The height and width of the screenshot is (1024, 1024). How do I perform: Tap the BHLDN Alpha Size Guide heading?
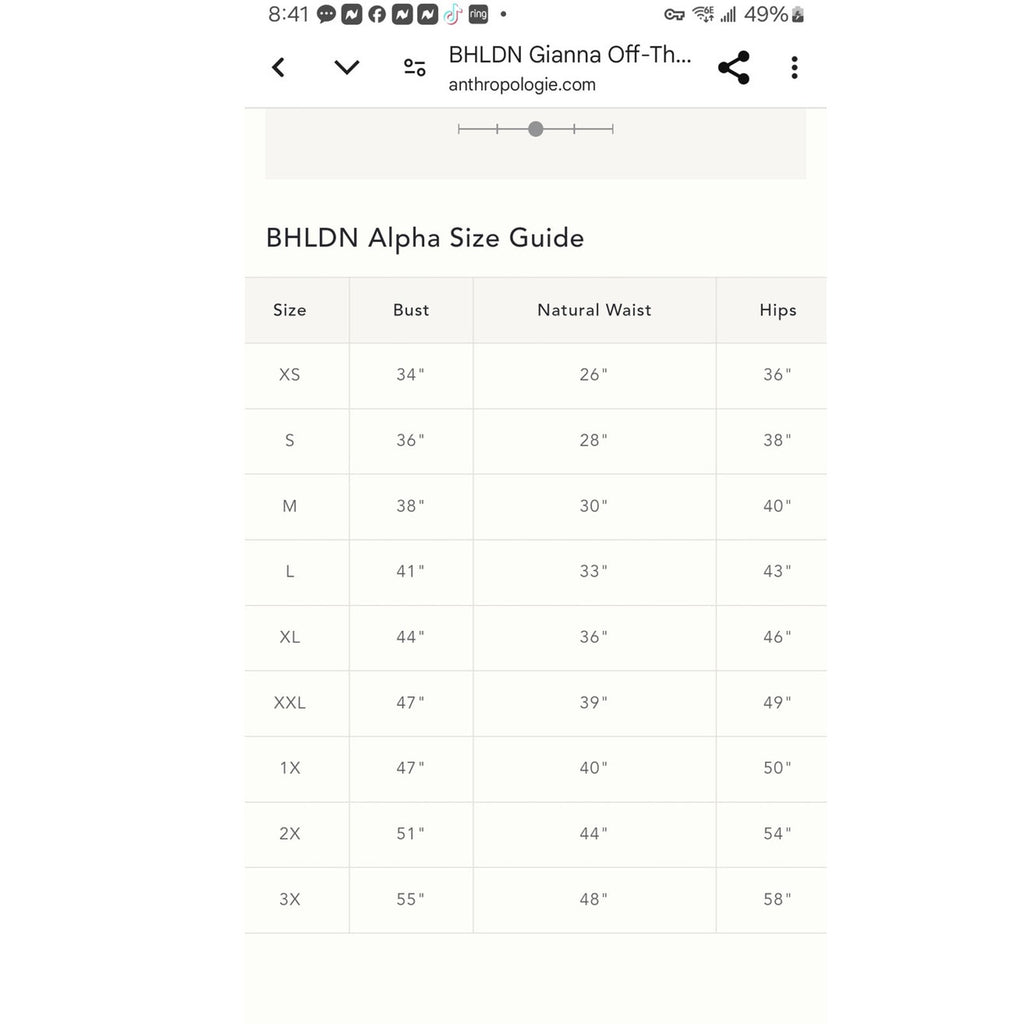(425, 238)
